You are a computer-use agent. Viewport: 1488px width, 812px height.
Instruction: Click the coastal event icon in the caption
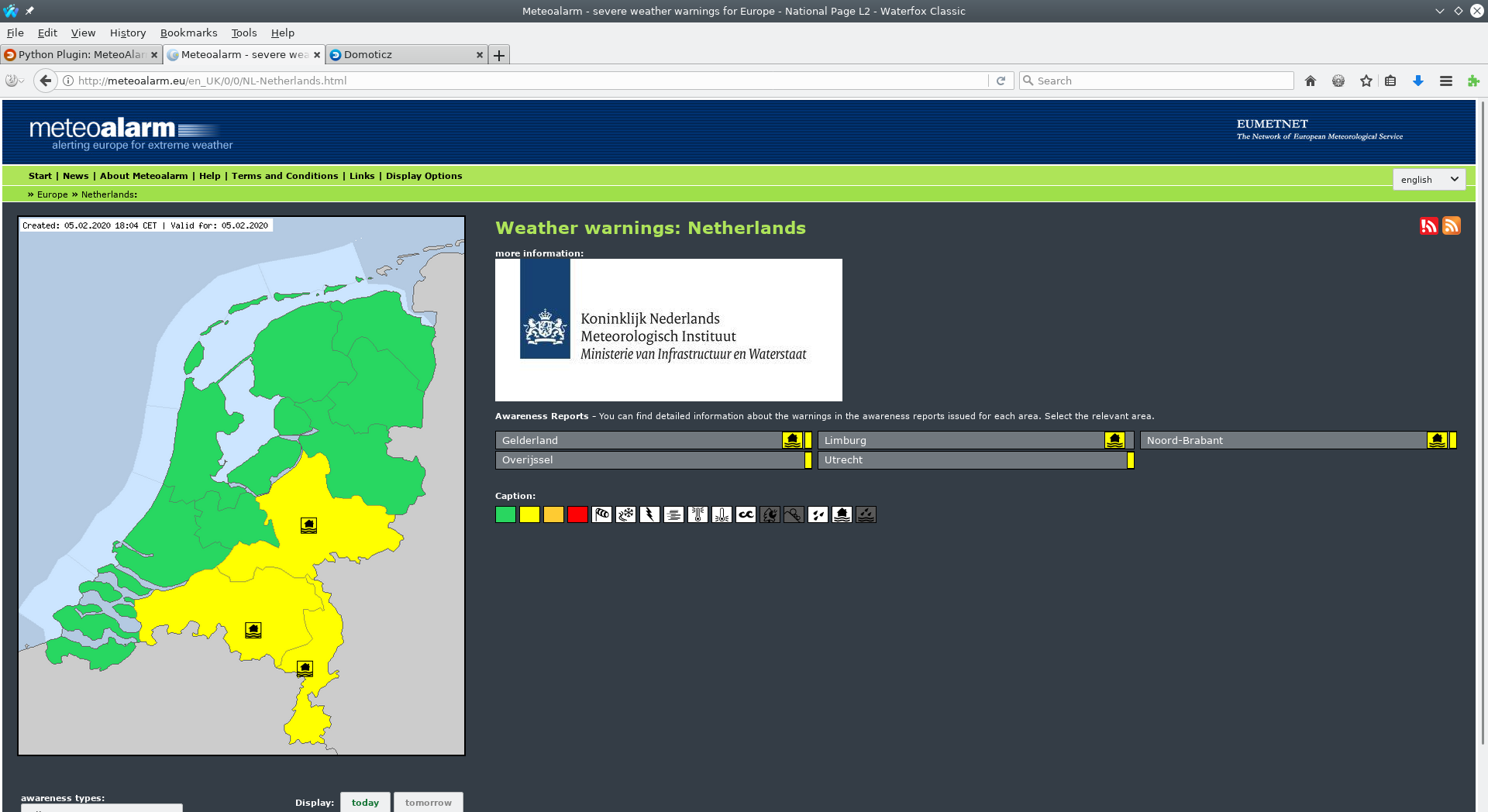tap(746, 514)
